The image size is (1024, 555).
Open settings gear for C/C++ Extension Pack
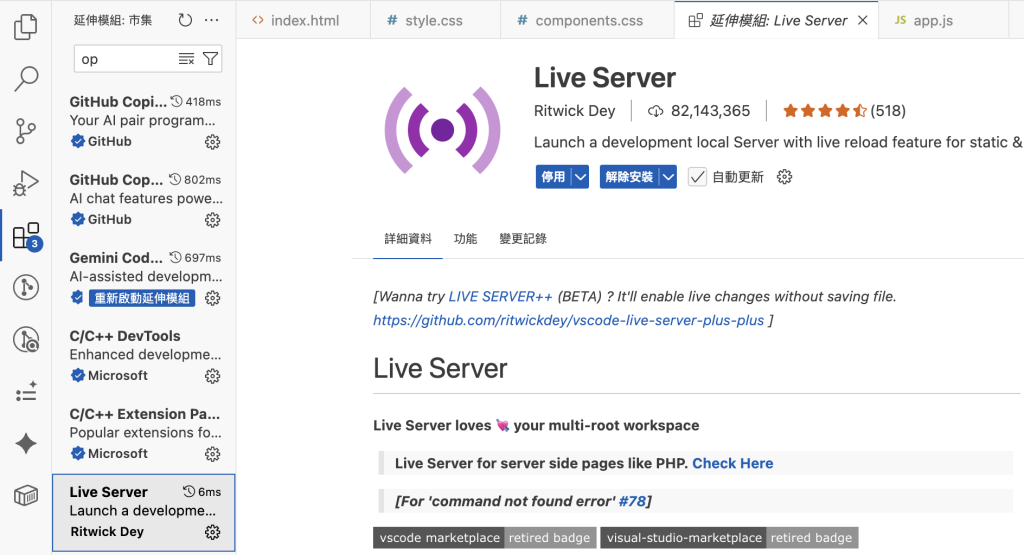pos(212,454)
